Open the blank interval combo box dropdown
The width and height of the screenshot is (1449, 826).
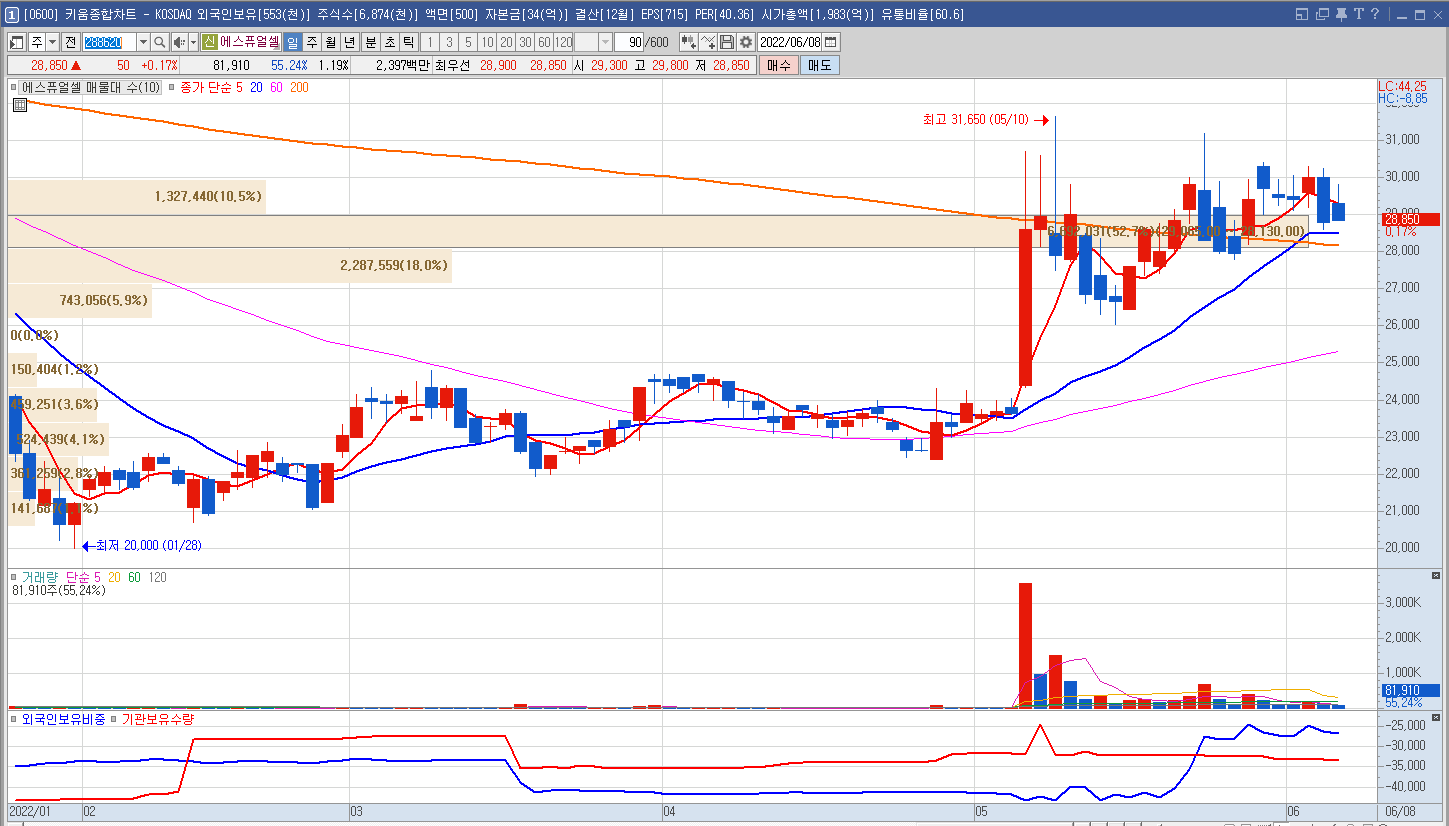[x=605, y=42]
